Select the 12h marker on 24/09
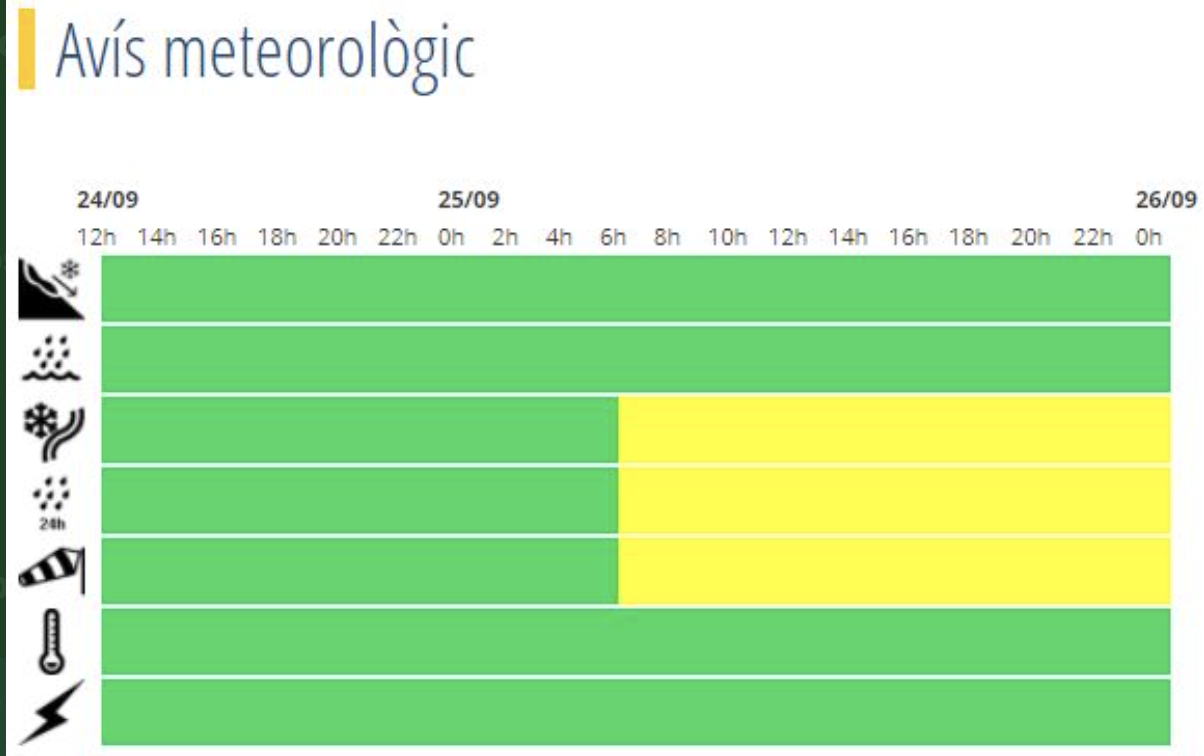This screenshot has width=1204, height=756. (97, 238)
